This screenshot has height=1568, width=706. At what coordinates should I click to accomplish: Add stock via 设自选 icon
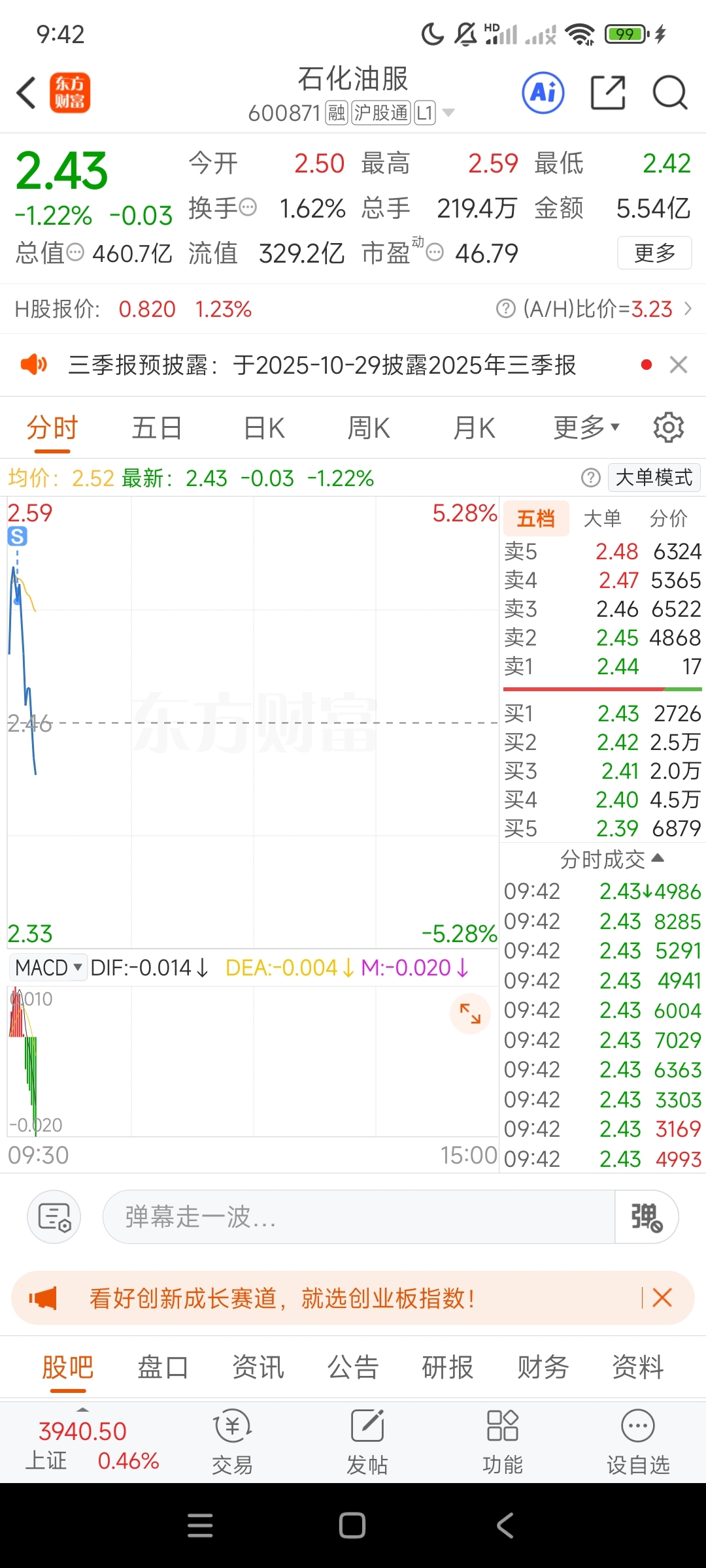click(x=638, y=1442)
